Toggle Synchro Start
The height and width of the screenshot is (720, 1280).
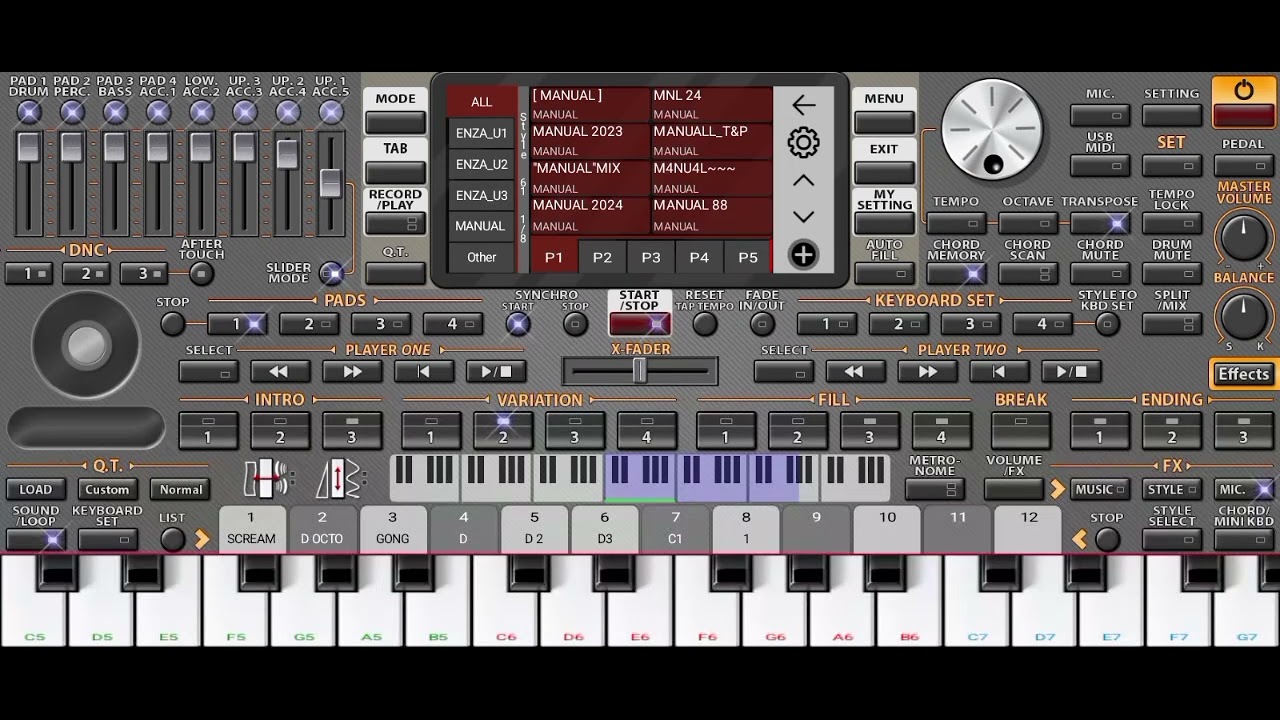[x=518, y=323]
